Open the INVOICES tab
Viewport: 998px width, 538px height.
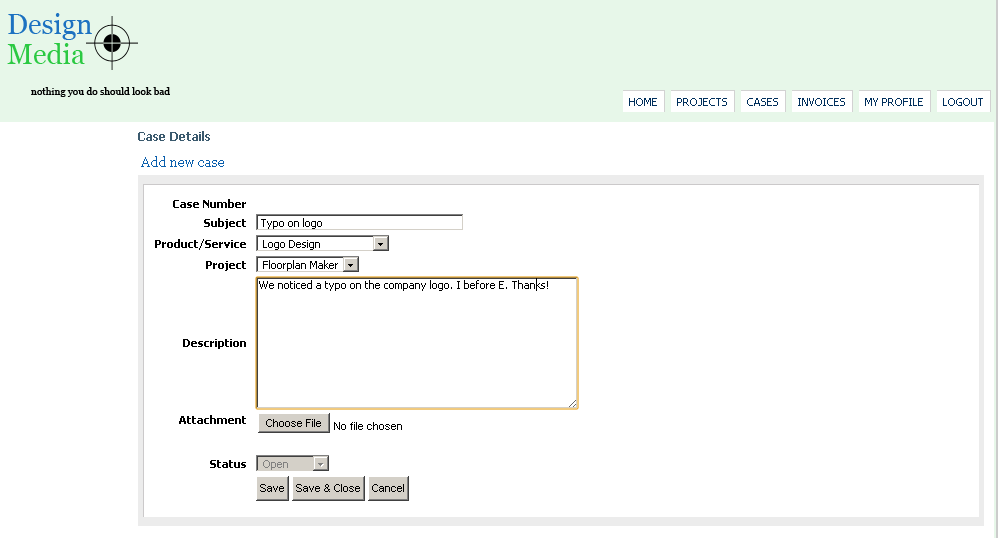[x=821, y=102]
